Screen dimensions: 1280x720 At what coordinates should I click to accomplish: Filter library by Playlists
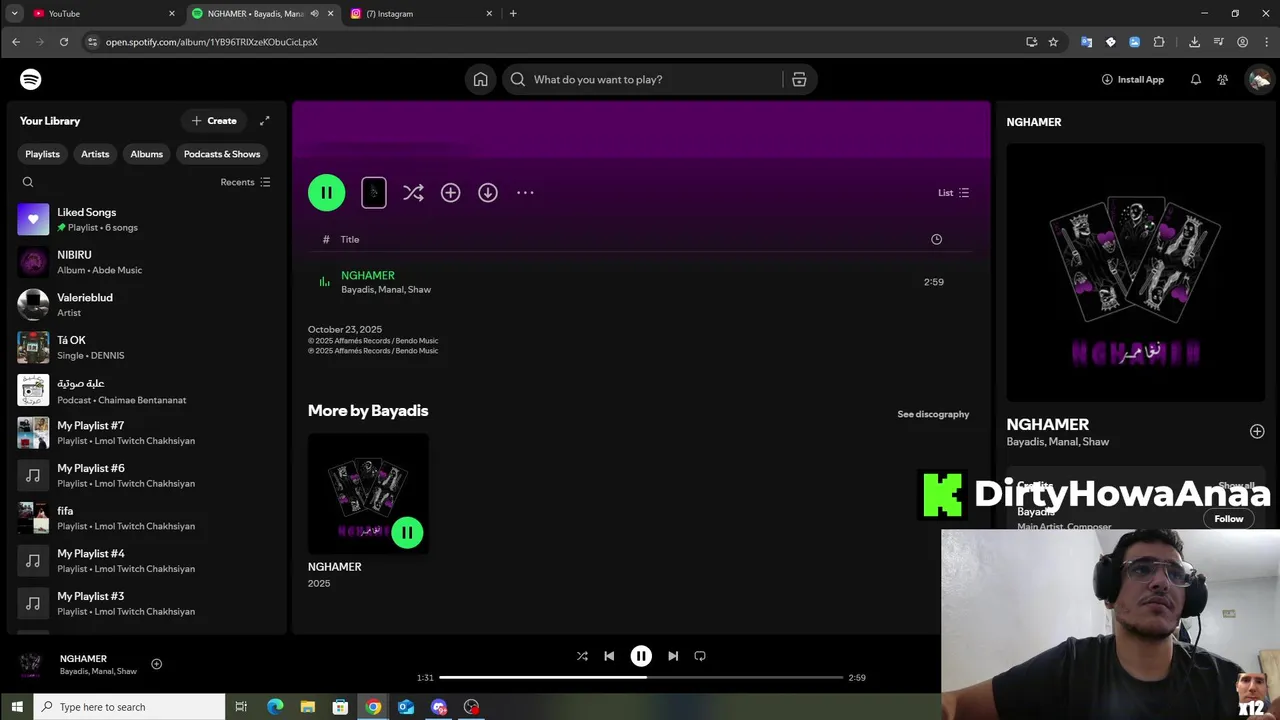click(x=42, y=154)
